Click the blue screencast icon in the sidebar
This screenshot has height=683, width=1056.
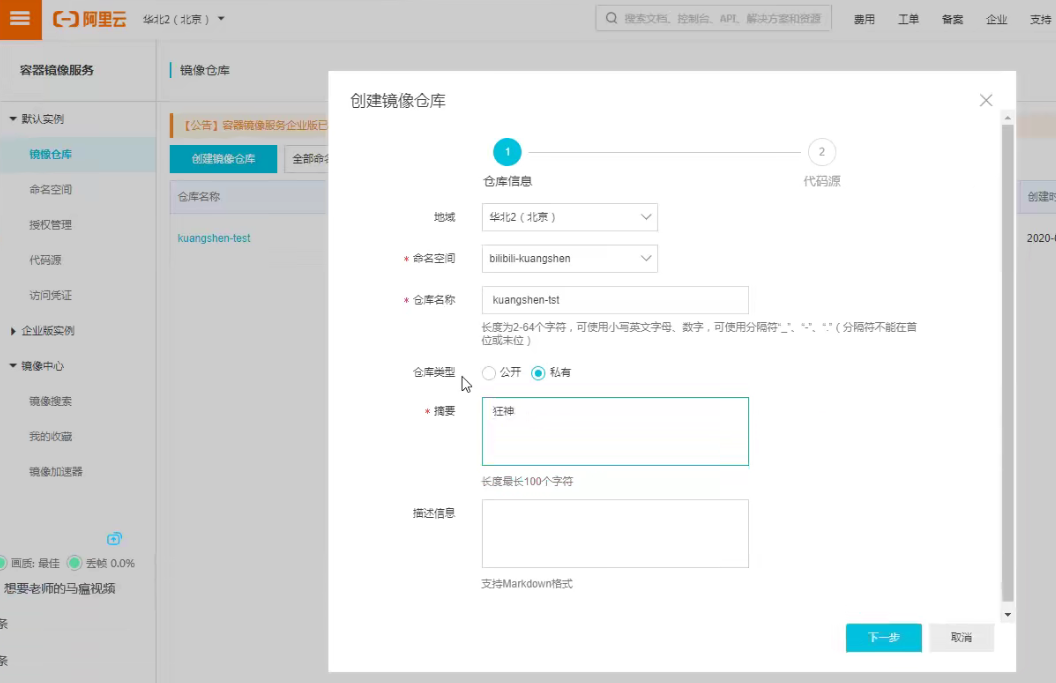pyautogui.click(x=114, y=538)
